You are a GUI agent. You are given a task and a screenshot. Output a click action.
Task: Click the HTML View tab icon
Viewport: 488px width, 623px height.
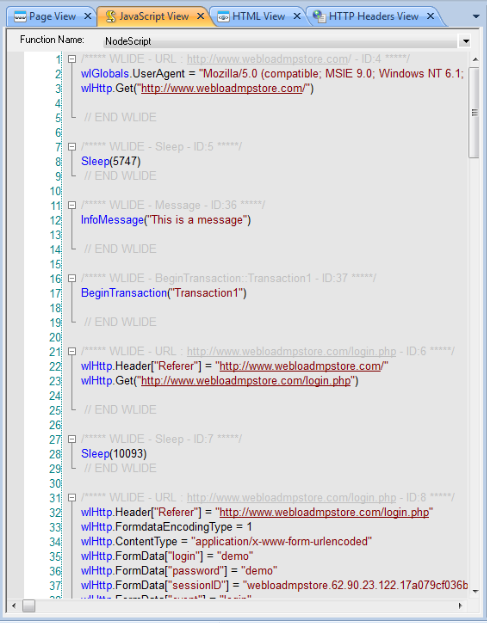coord(224,17)
